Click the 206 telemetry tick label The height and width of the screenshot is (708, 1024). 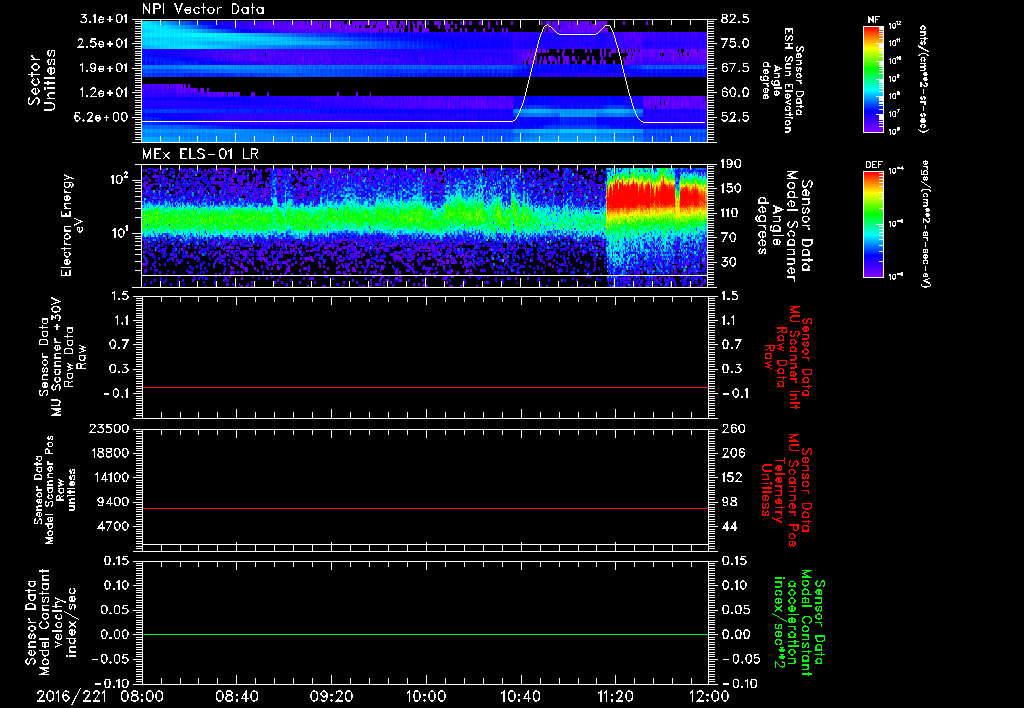(731, 453)
